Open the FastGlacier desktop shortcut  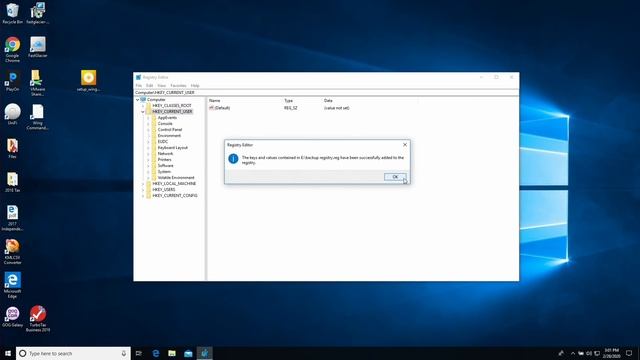coord(38,47)
